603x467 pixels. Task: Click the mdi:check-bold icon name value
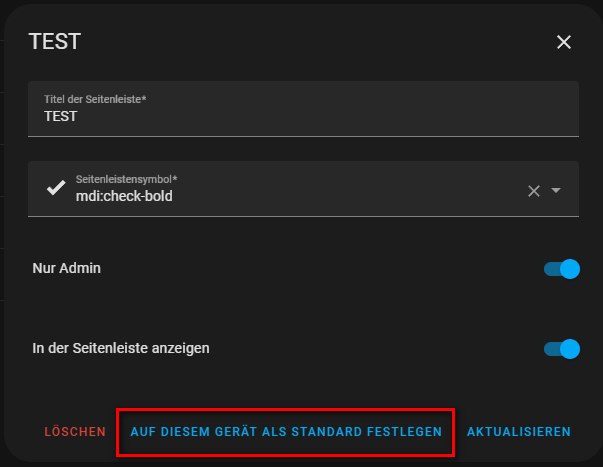(124, 197)
